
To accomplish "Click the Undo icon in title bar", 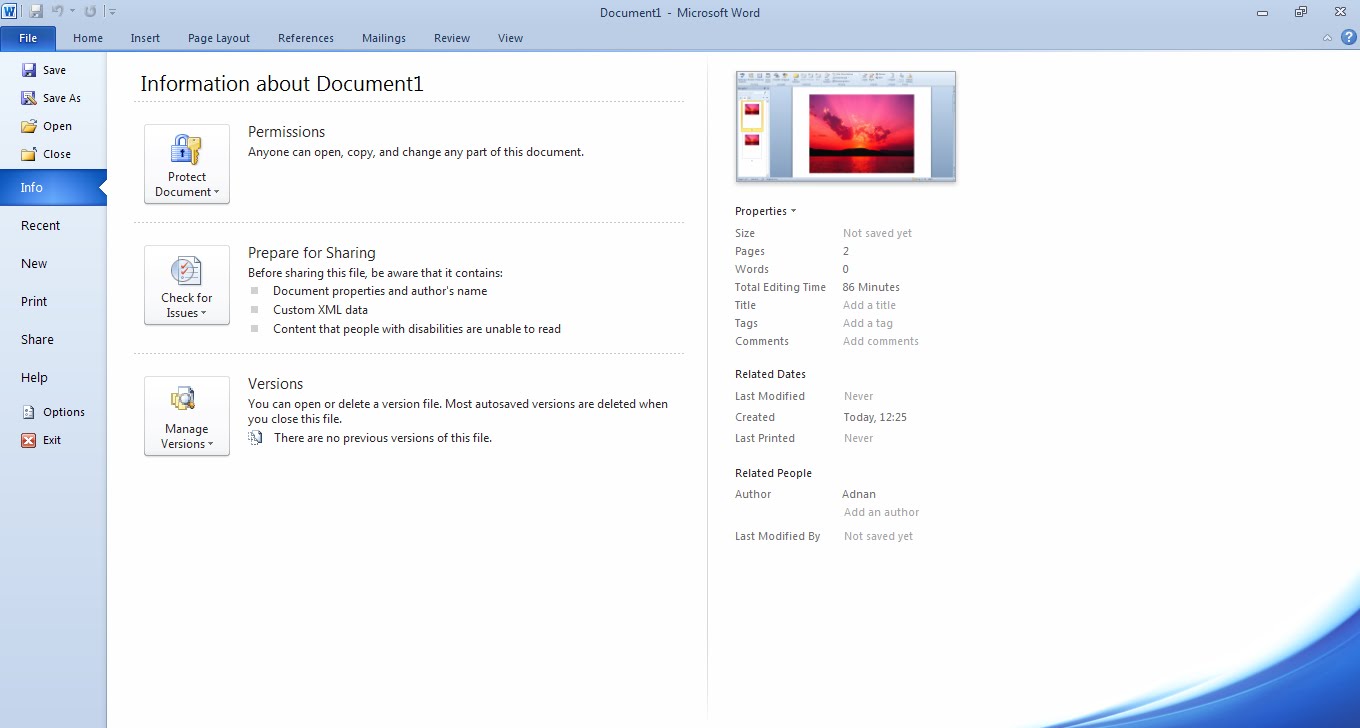I will click(x=57, y=12).
